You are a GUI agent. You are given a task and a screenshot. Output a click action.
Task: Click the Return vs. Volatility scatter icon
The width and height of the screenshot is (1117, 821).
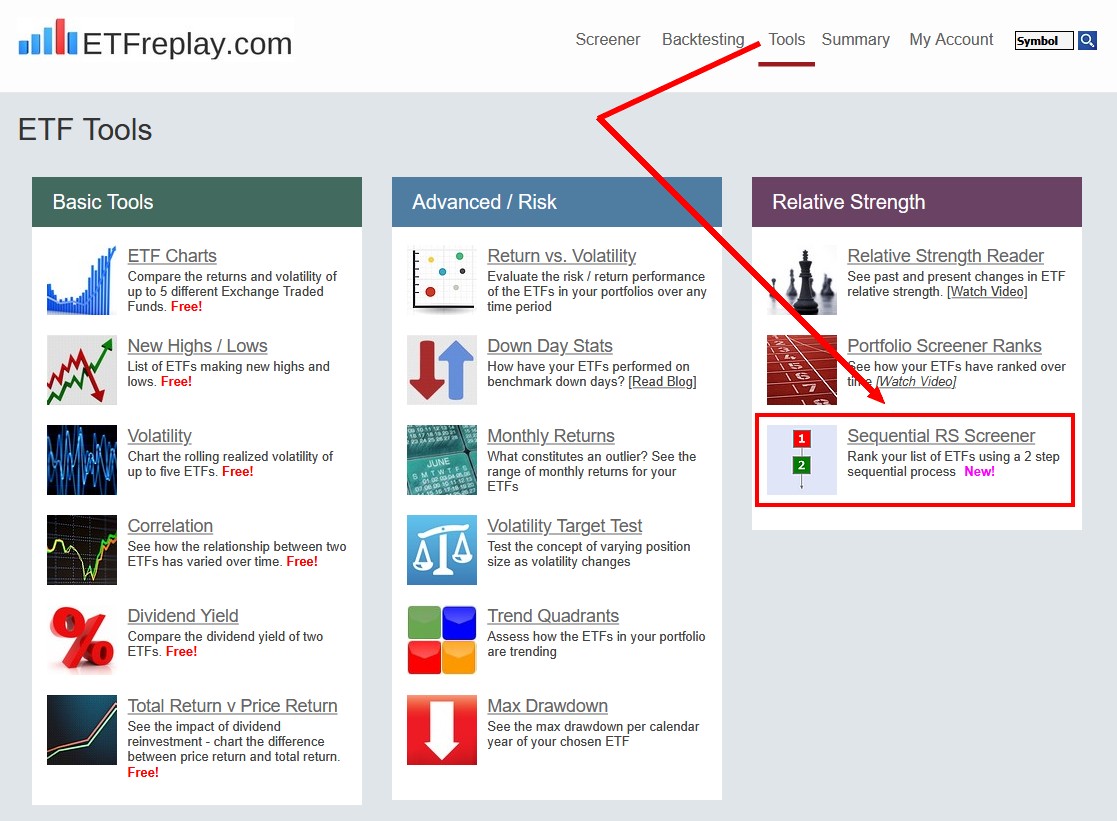click(x=442, y=280)
